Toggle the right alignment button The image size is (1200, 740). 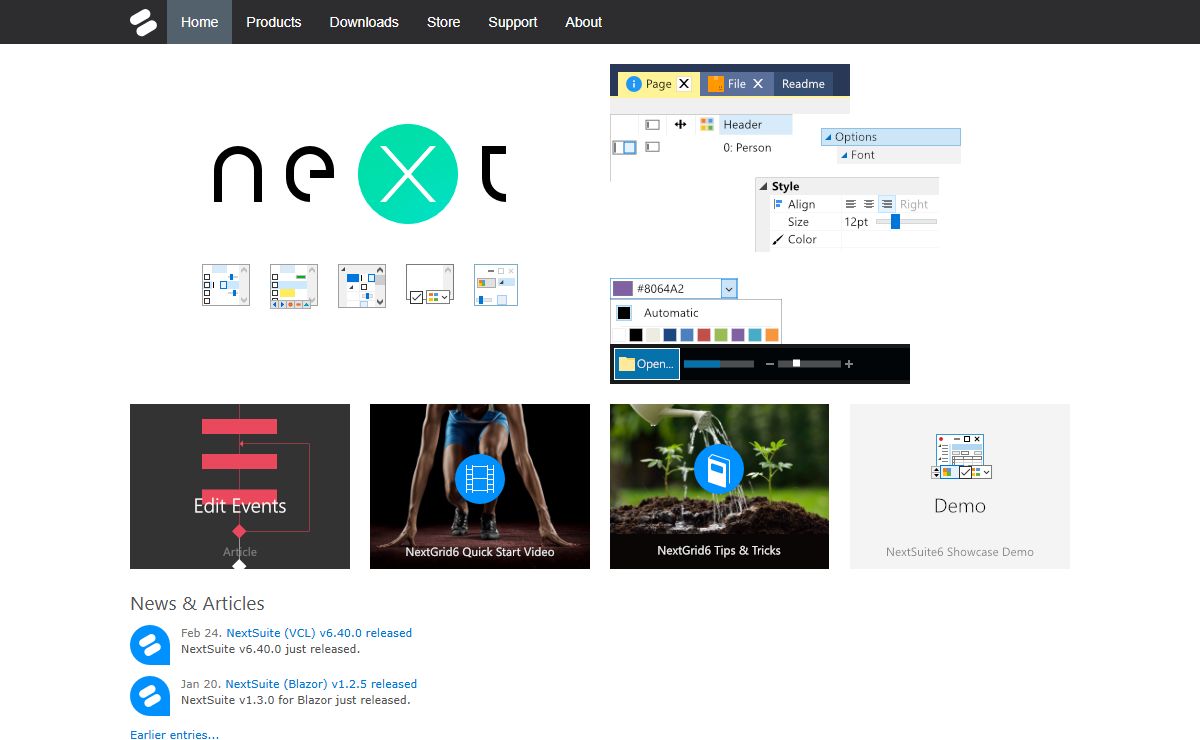[x=887, y=204]
